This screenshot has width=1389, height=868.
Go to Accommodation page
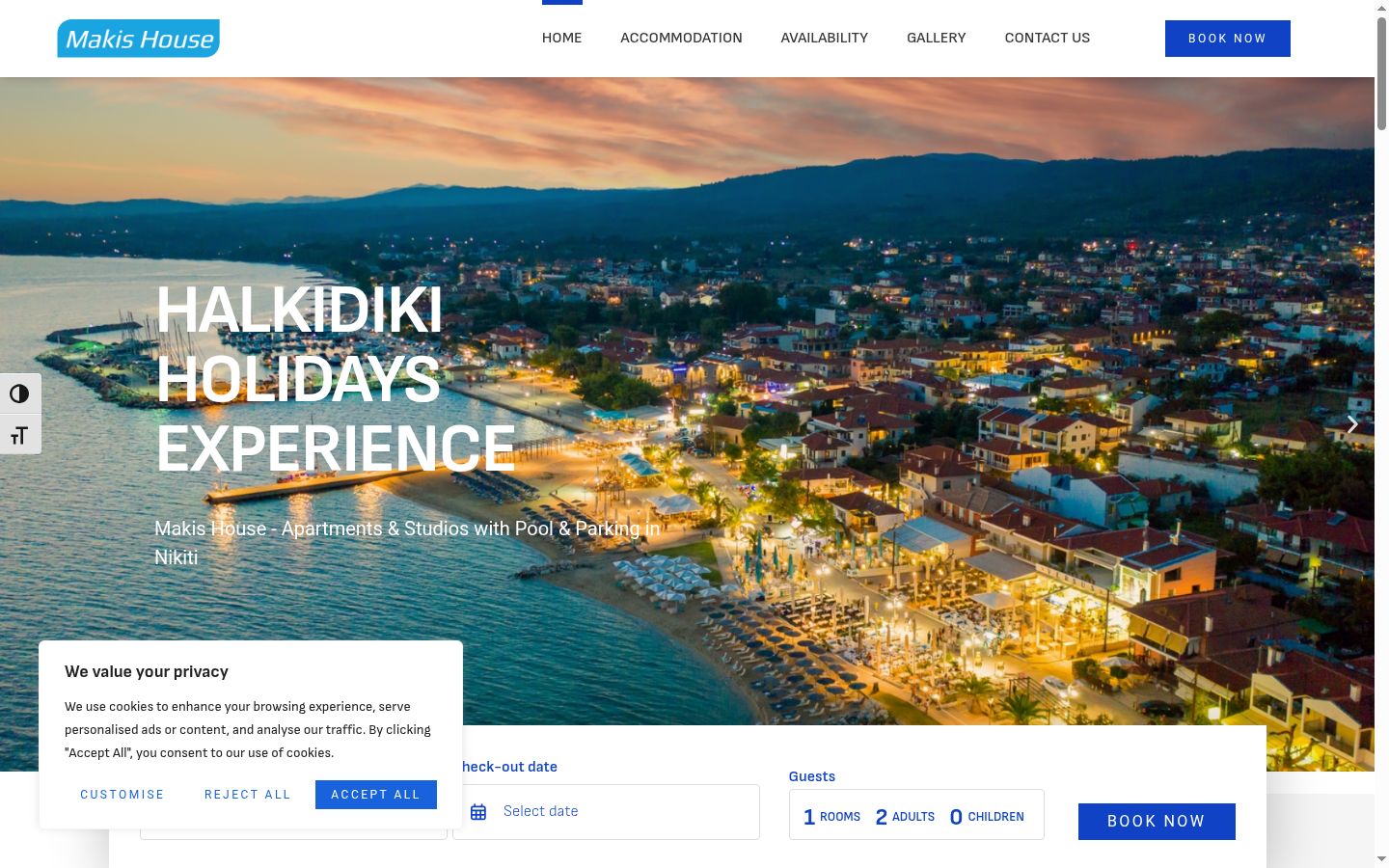[681, 38]
